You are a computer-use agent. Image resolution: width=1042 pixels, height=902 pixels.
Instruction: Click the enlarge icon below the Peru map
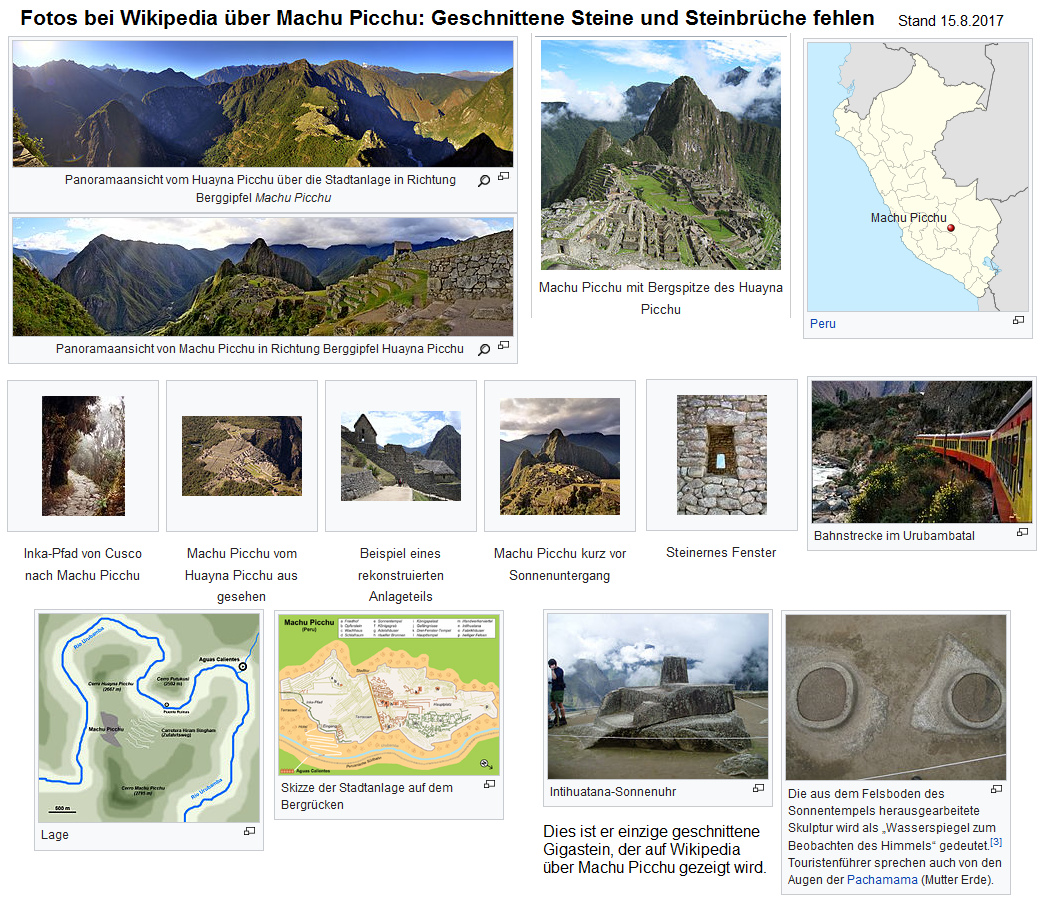[1018, 322]
